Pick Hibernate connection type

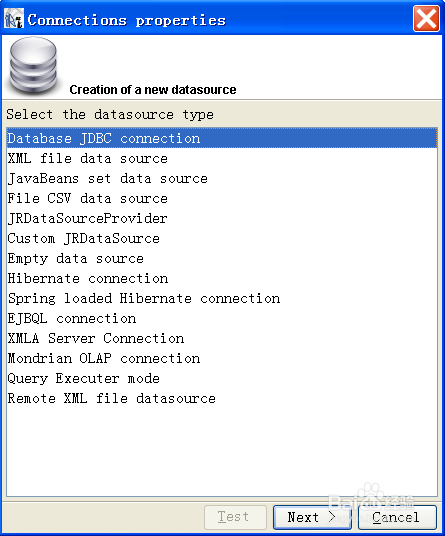pos(222,278)
